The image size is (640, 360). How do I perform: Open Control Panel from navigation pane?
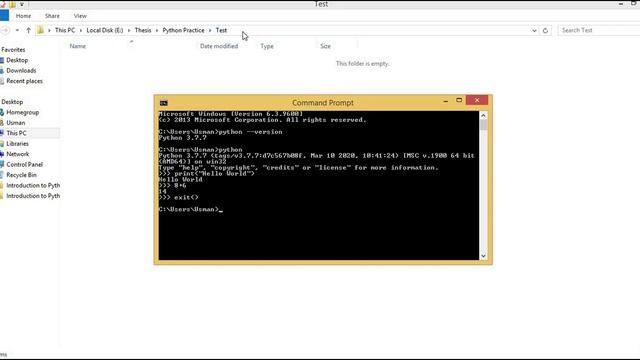pyautogui.click(x=24, y=164)
